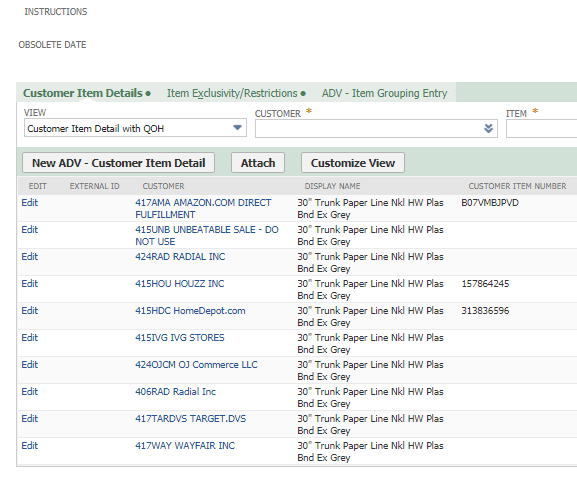Click the Item input field

coord(541,129)
